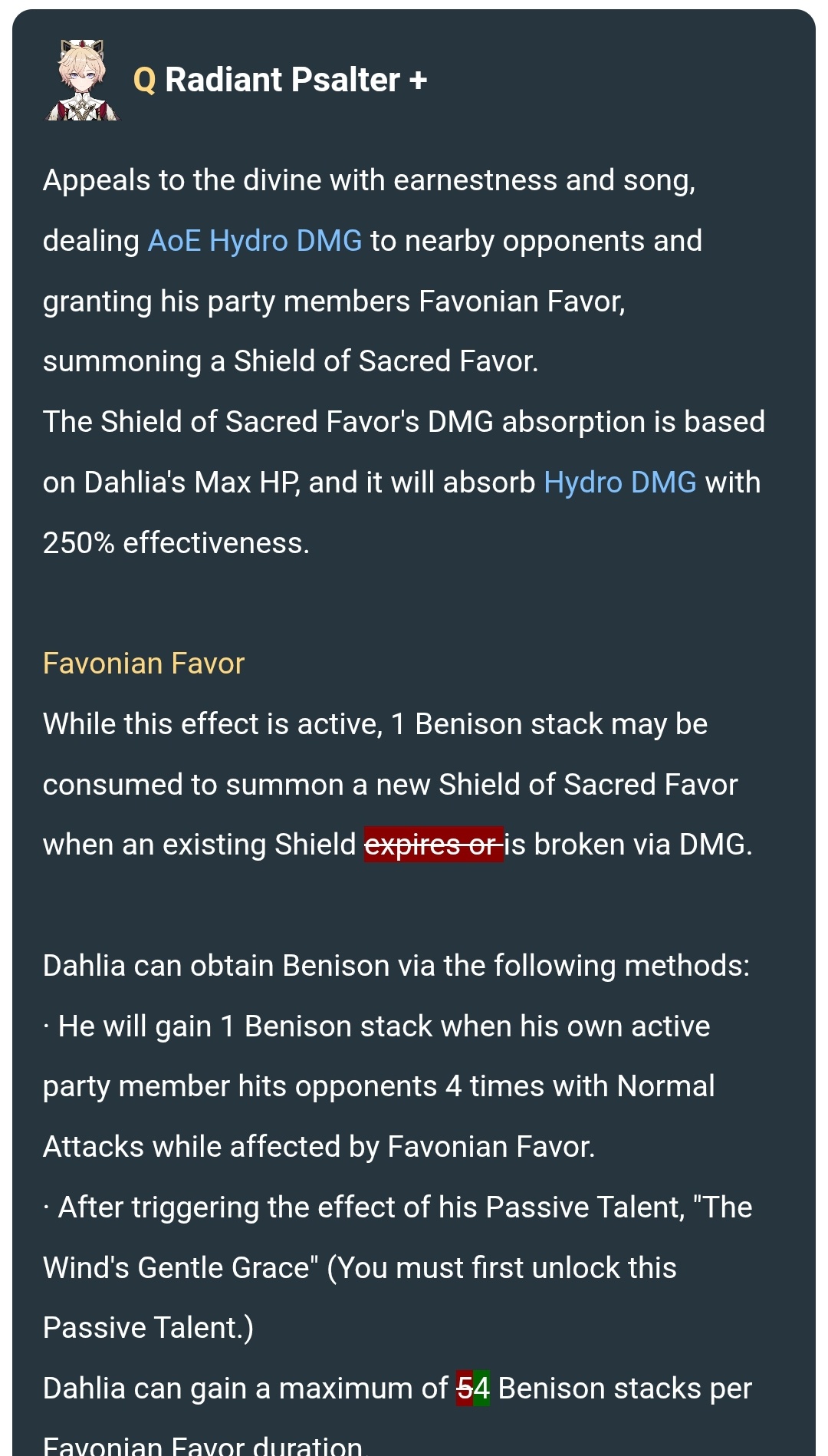Image resolution: width=828 pixels, height=1456 pixels.
Task: Open the blue AoE Hydro DMG link
Action: coord(255,241)
